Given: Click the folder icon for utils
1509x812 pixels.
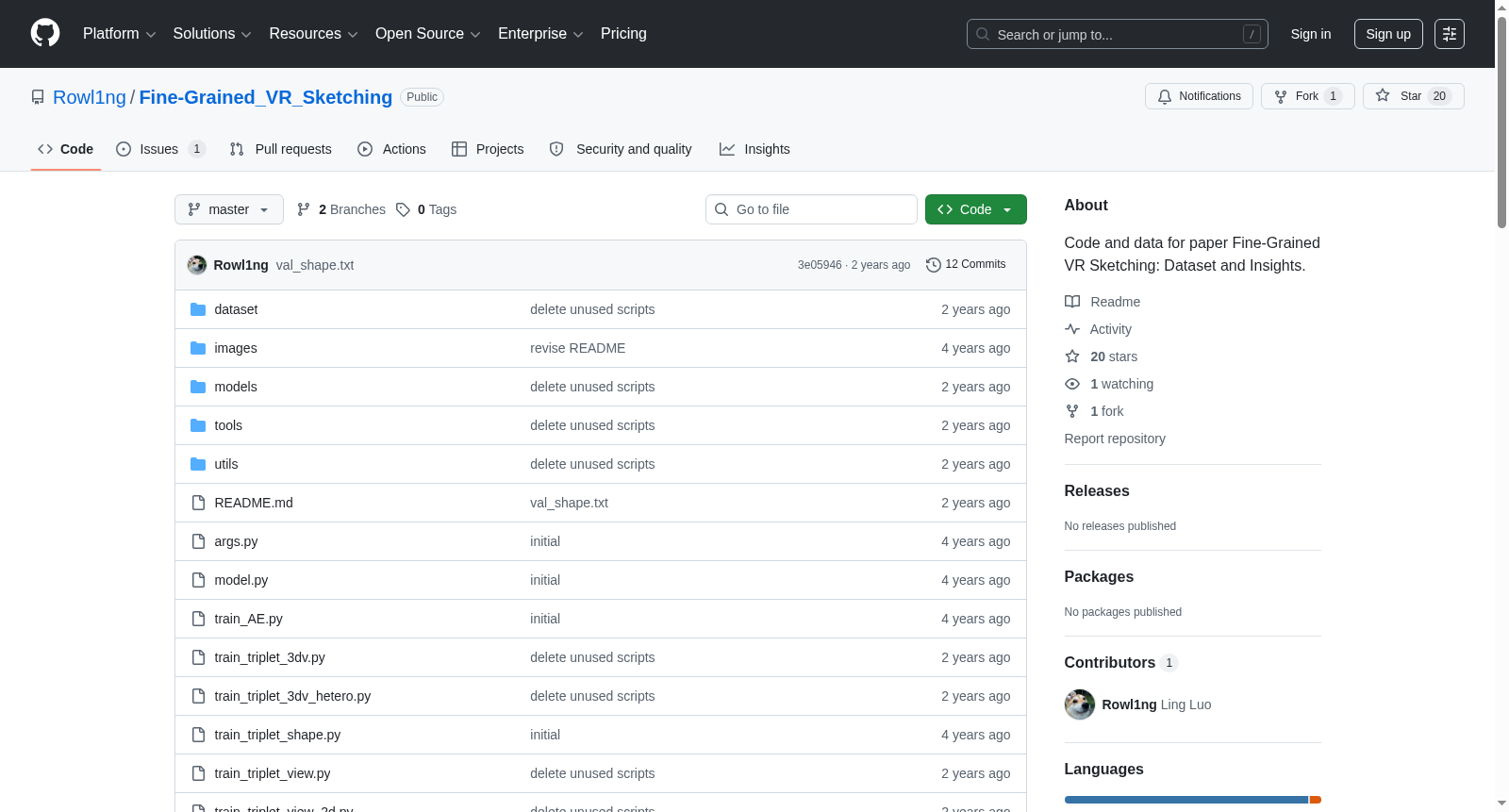Looking at the screenshot, I should [x=198, y=464].
